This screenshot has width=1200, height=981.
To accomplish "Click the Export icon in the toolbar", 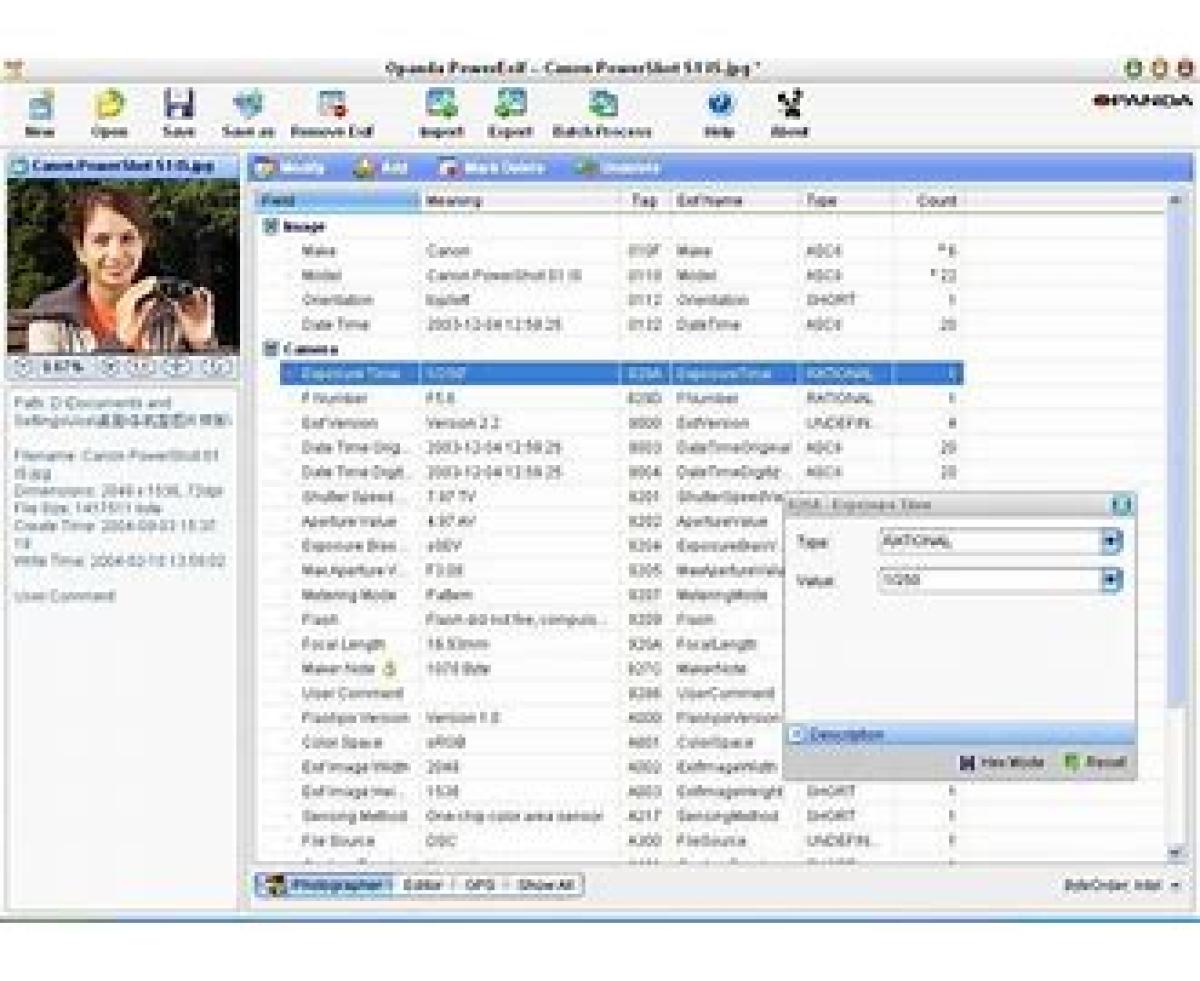I will [510, 104].
